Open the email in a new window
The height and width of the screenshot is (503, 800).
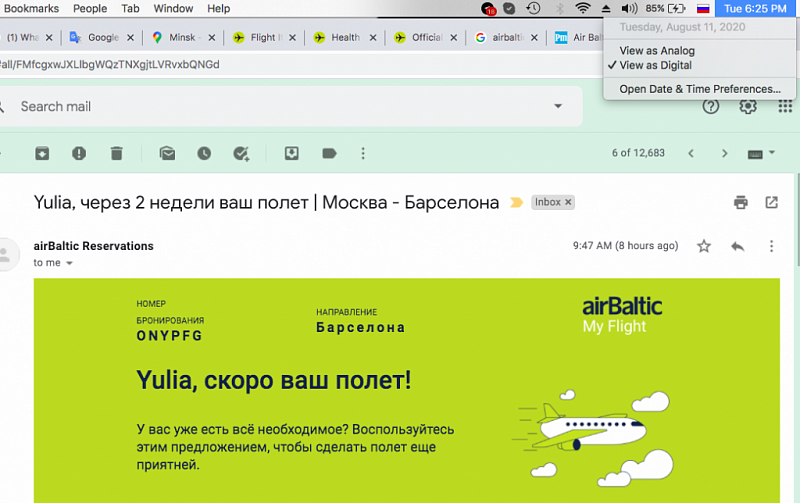tap(771, 203)
